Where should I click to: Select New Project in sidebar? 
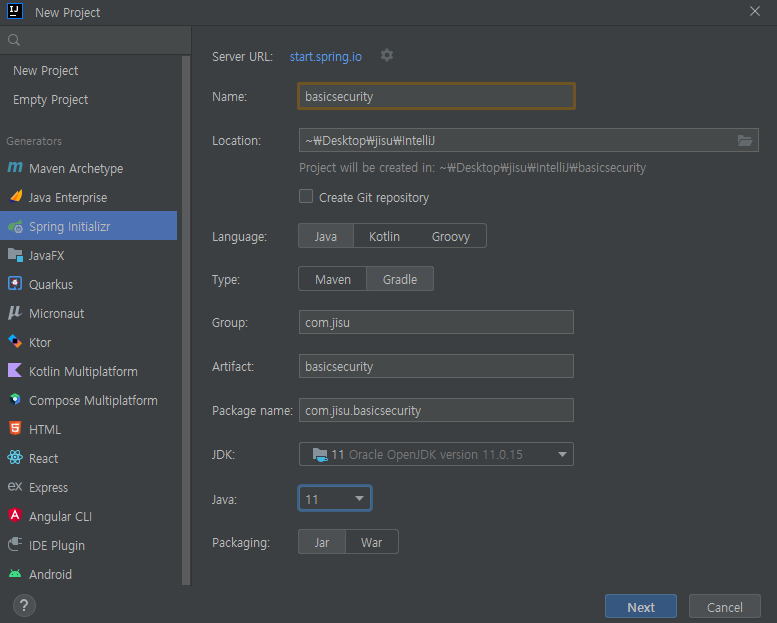46,70
